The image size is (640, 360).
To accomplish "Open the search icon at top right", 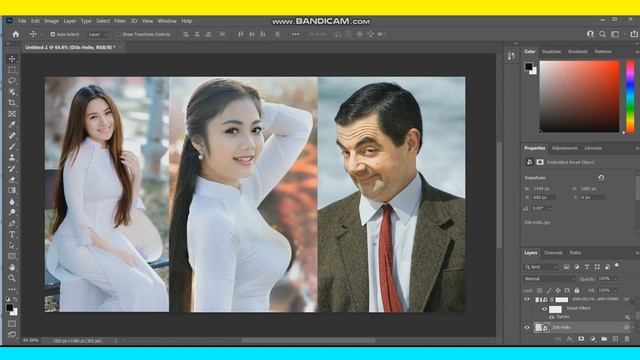I will pos(602,34).
